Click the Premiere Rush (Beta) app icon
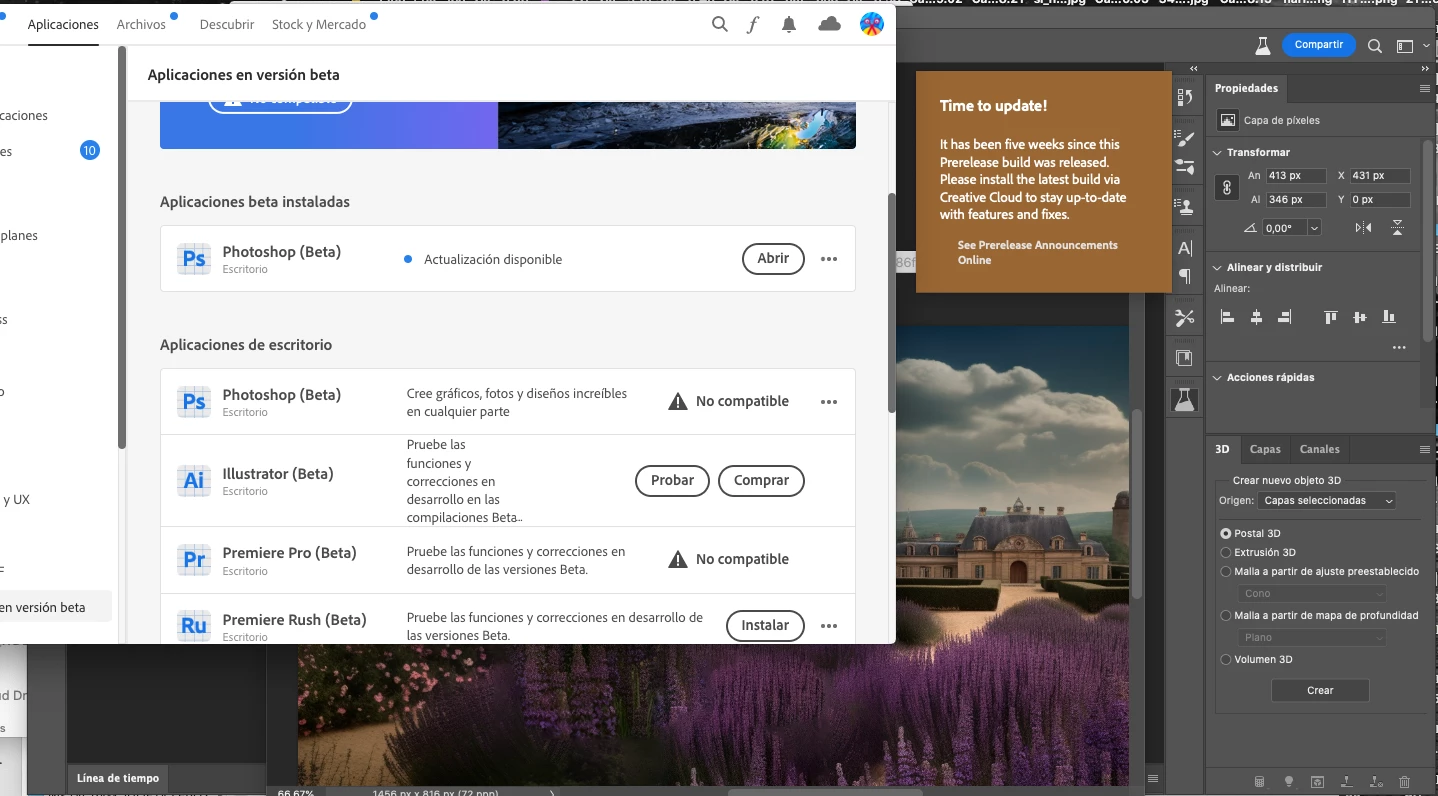This screenshot has height=796, width=1438. click(193, 626)
